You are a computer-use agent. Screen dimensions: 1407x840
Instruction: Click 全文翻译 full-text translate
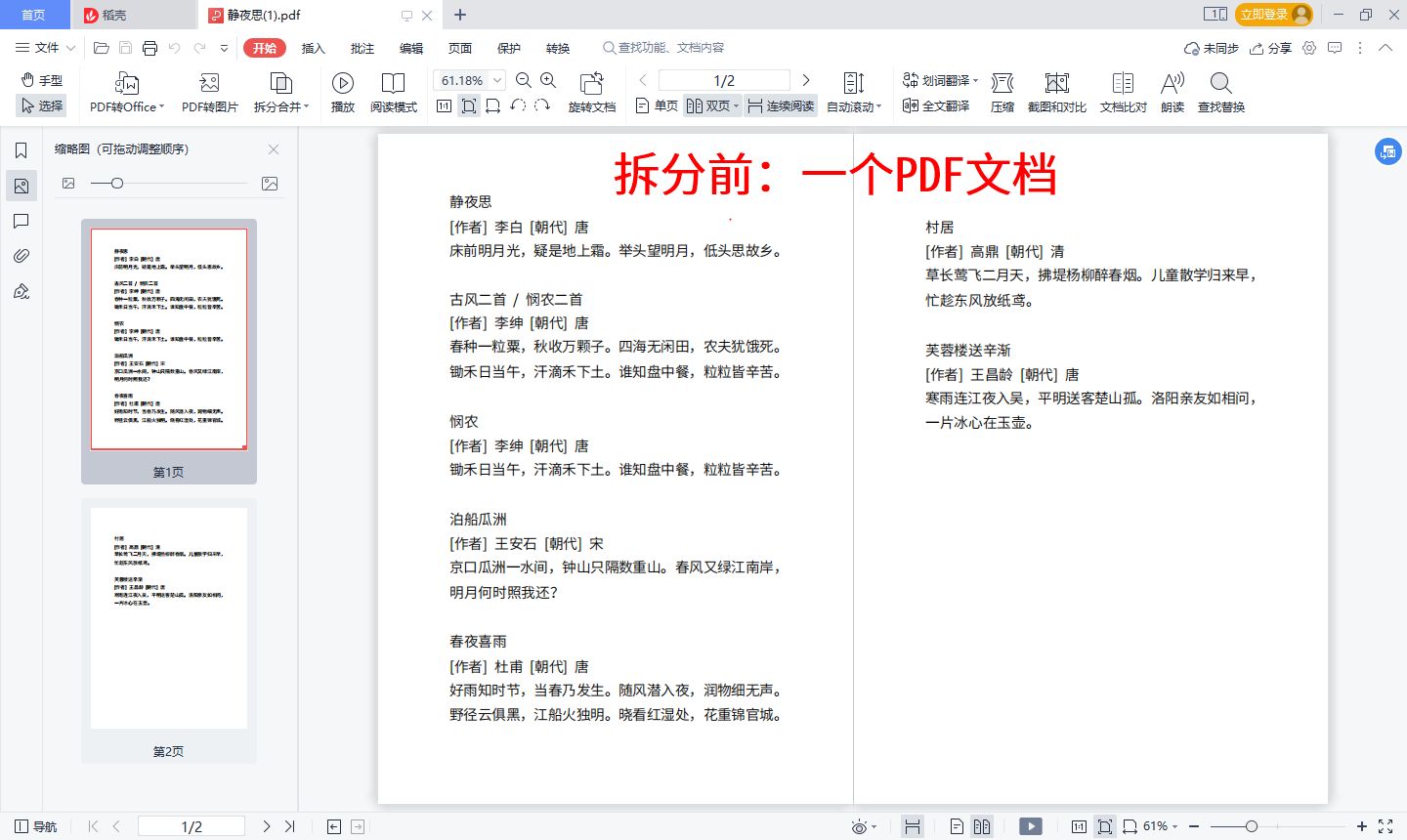(936, 105)
